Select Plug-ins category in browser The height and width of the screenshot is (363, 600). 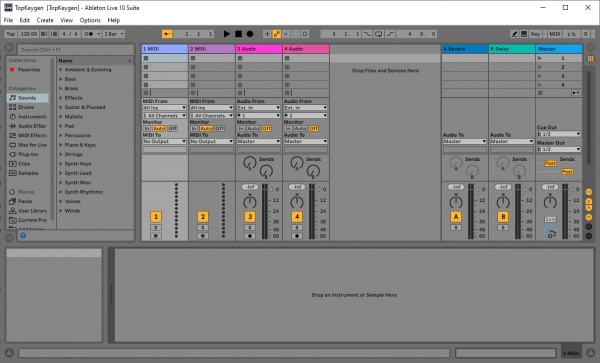(x=28, y=154)
